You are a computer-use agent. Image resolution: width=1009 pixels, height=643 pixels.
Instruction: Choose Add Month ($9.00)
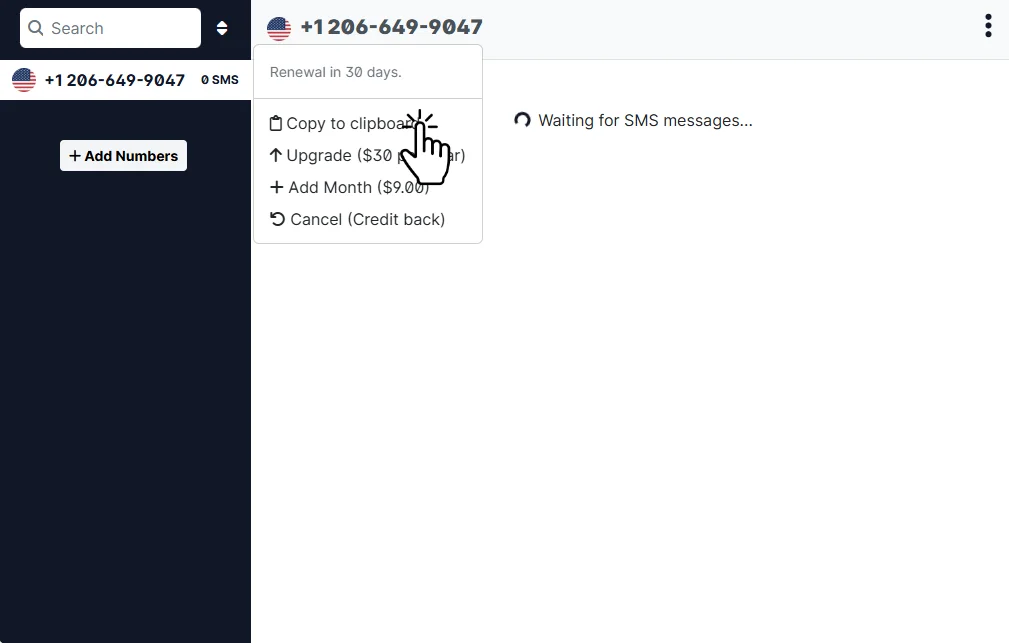coord(349,187)
